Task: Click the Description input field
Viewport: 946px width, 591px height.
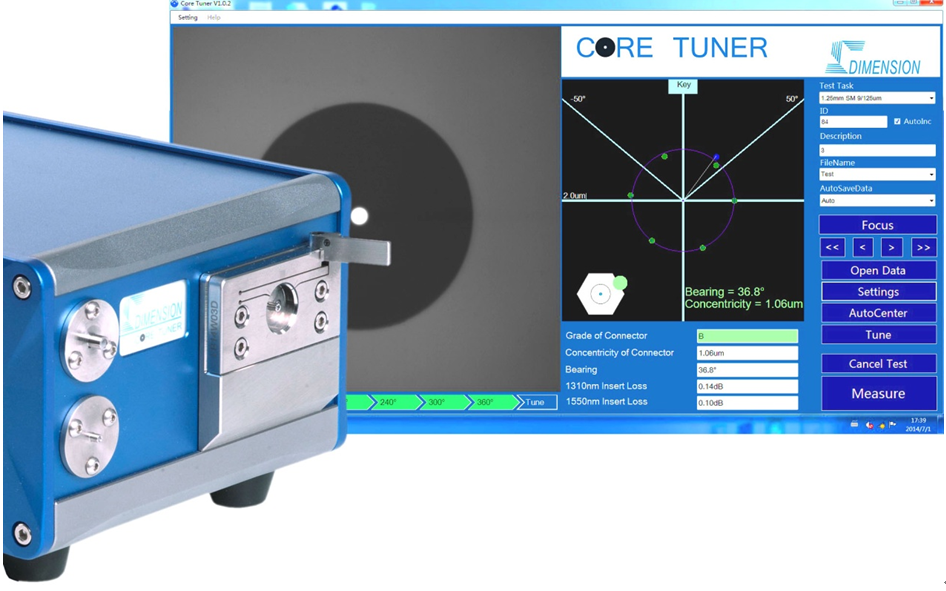Action: click(x=877, y=150)
